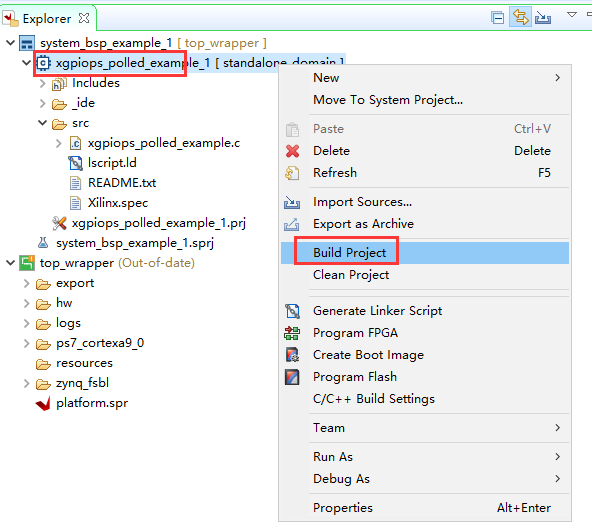Collapse the xgpiops_polled_example_1 application node
The width and height of the screenshot is (592, 530).
coord(26,62)
